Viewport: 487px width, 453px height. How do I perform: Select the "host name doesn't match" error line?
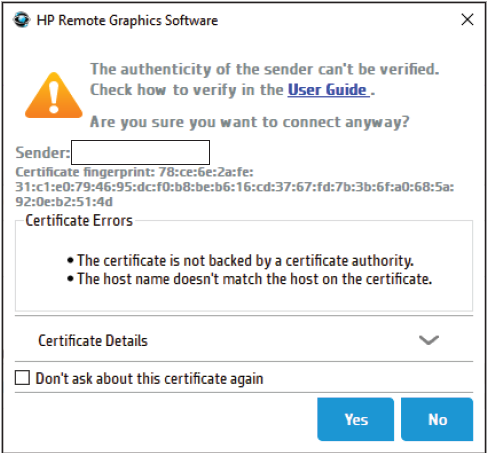click(249, 279)
